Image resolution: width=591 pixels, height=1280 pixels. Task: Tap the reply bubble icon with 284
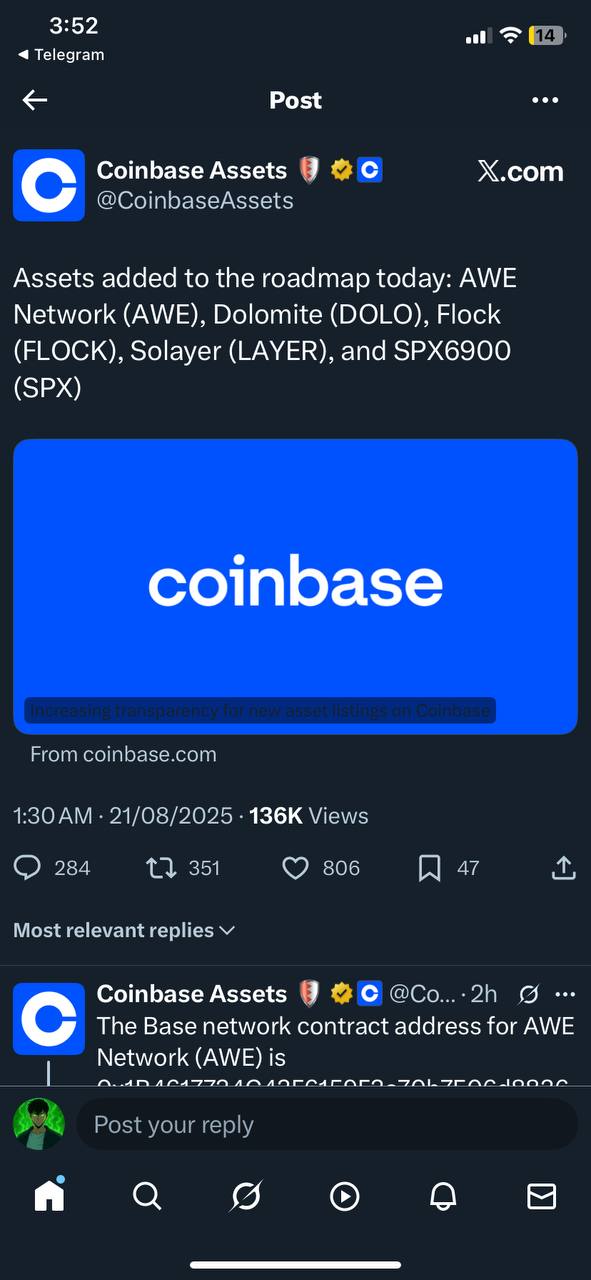(x=28, y=868)
